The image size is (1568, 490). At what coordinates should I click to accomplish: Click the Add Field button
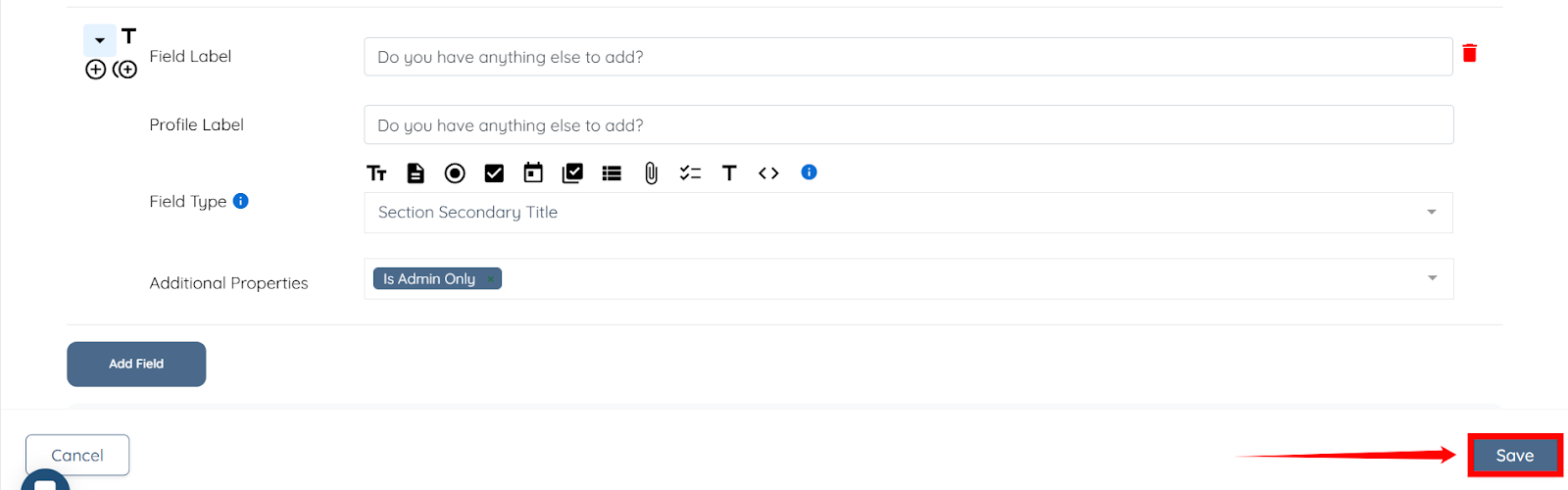(136, 364)
